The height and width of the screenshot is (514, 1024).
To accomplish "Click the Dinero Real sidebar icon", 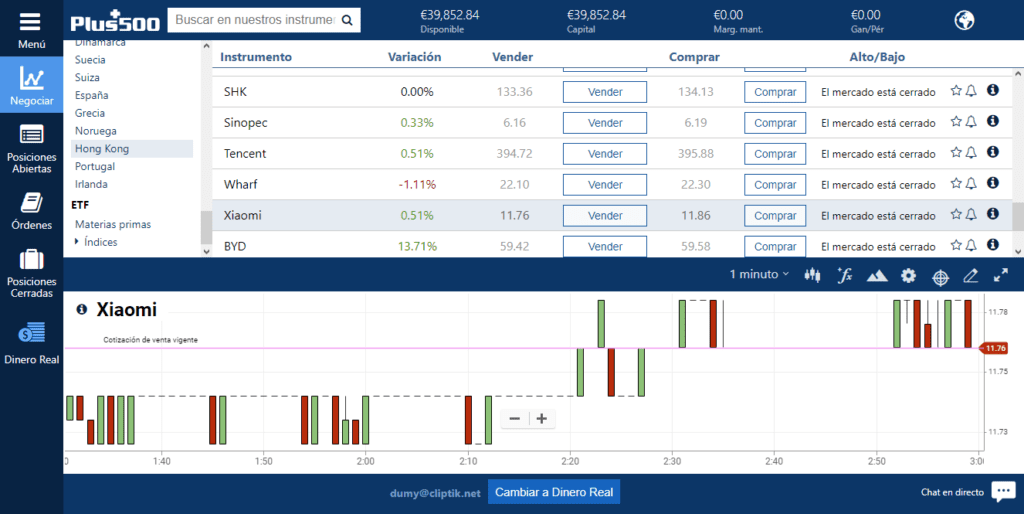I will coord(31,332).
